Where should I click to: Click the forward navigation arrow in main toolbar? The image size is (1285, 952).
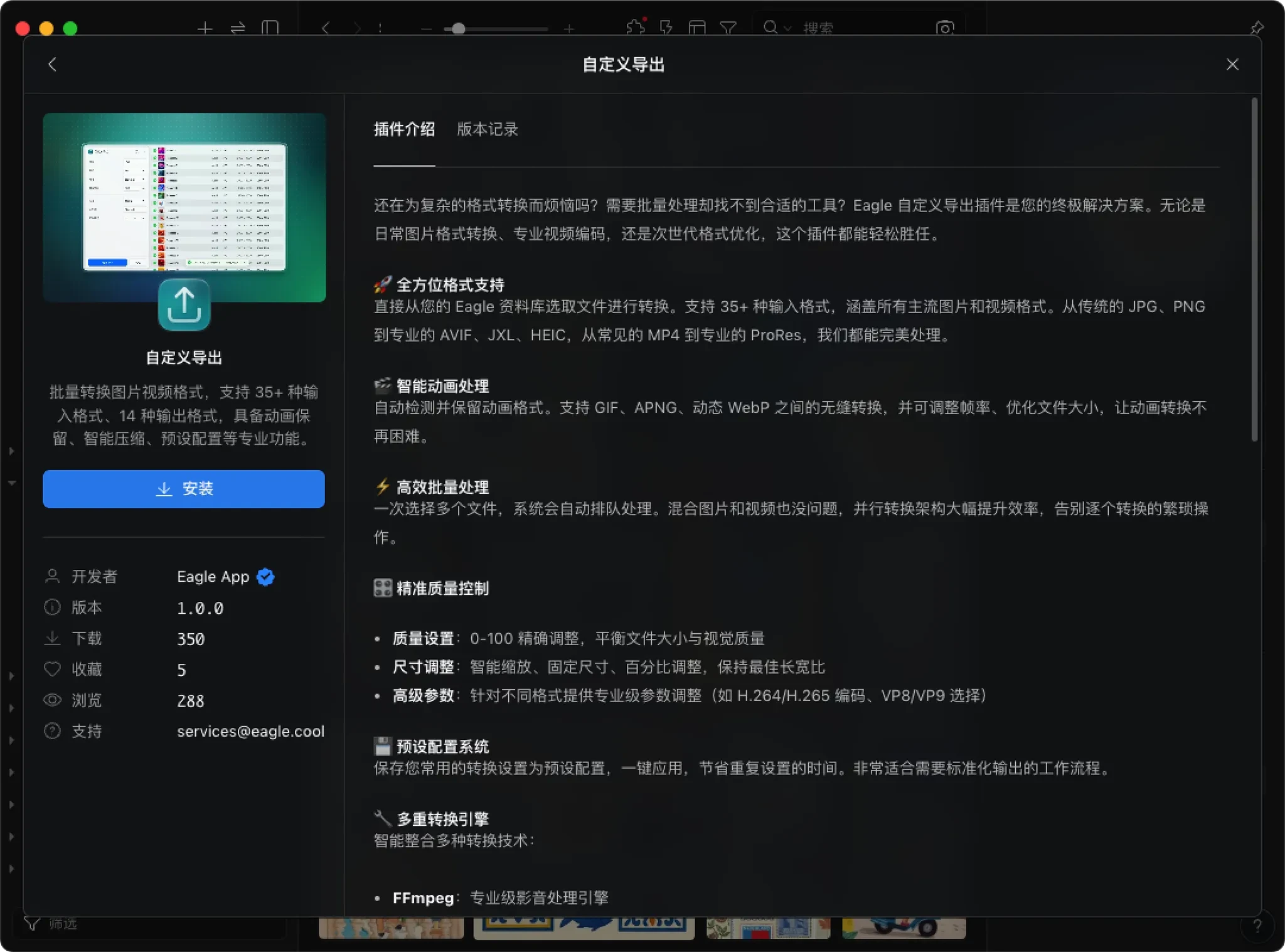(357, 28)
